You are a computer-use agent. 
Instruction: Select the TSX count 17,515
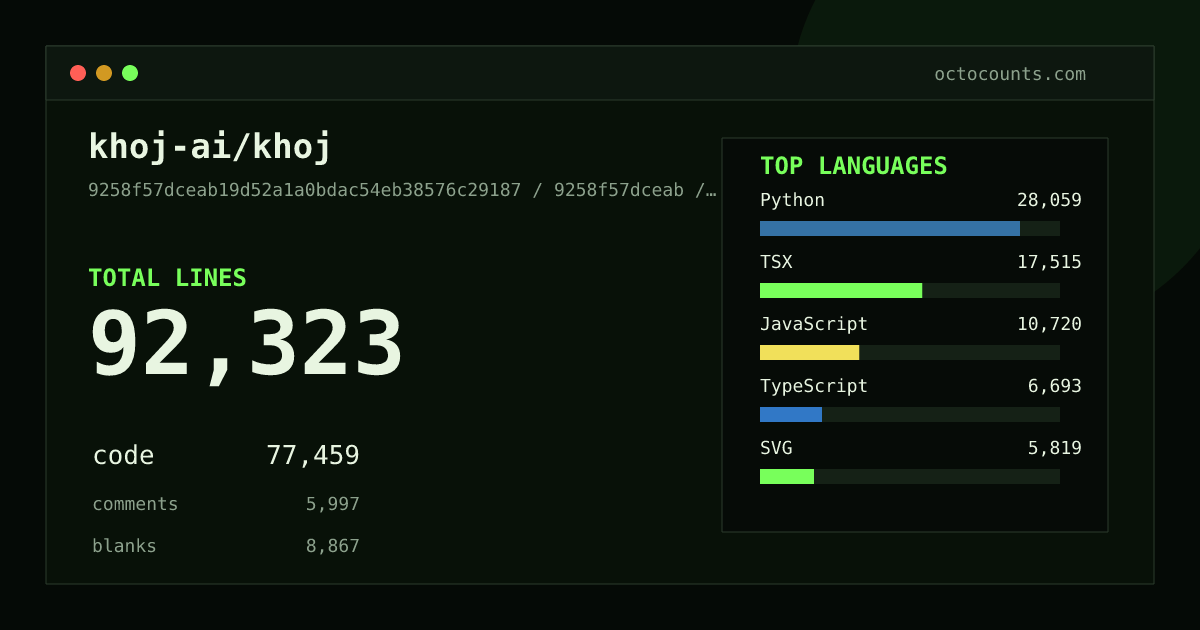[1049, 262]
